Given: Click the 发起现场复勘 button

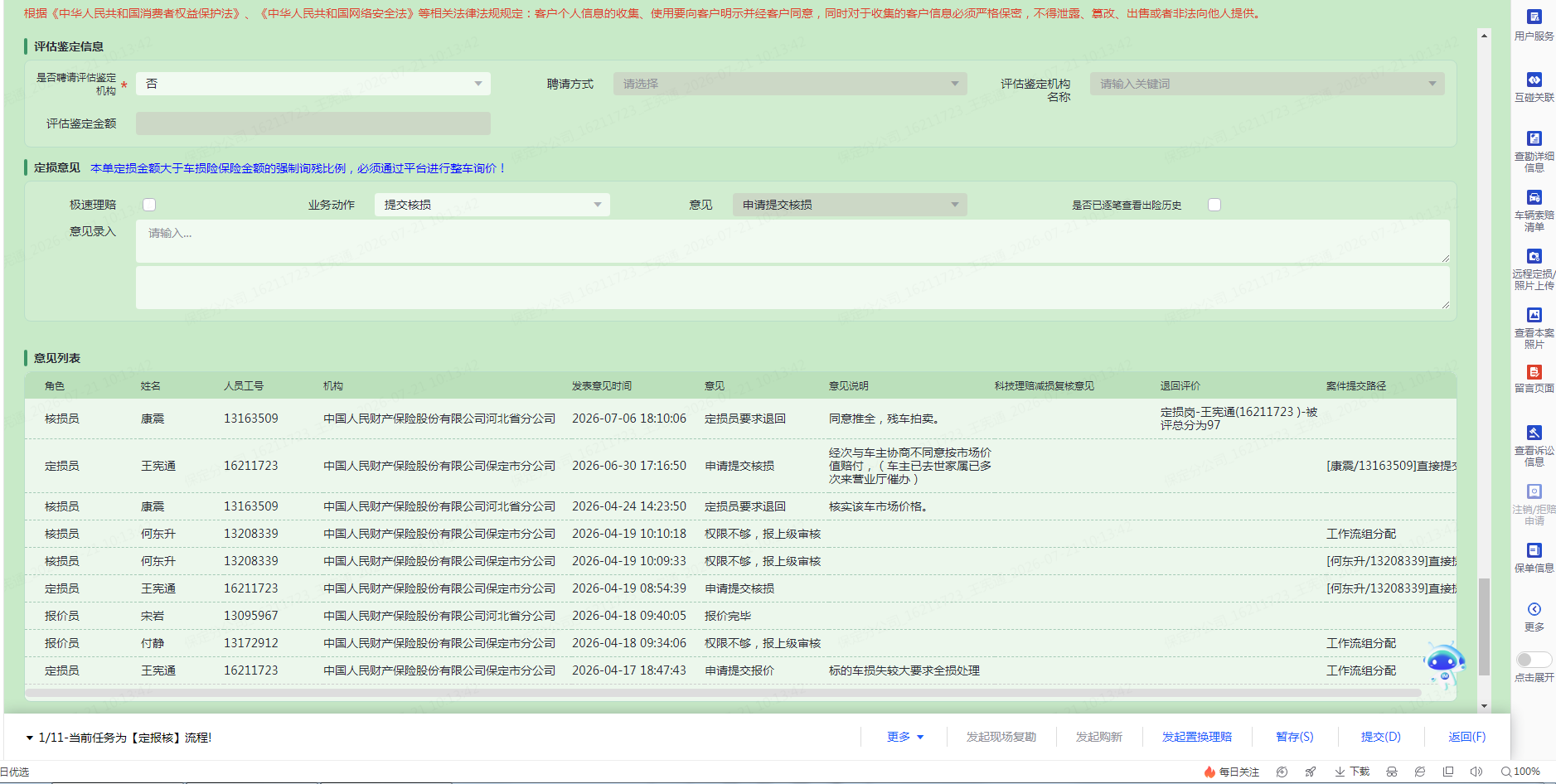Looking at the screenshot, I should click(1001, 737).
